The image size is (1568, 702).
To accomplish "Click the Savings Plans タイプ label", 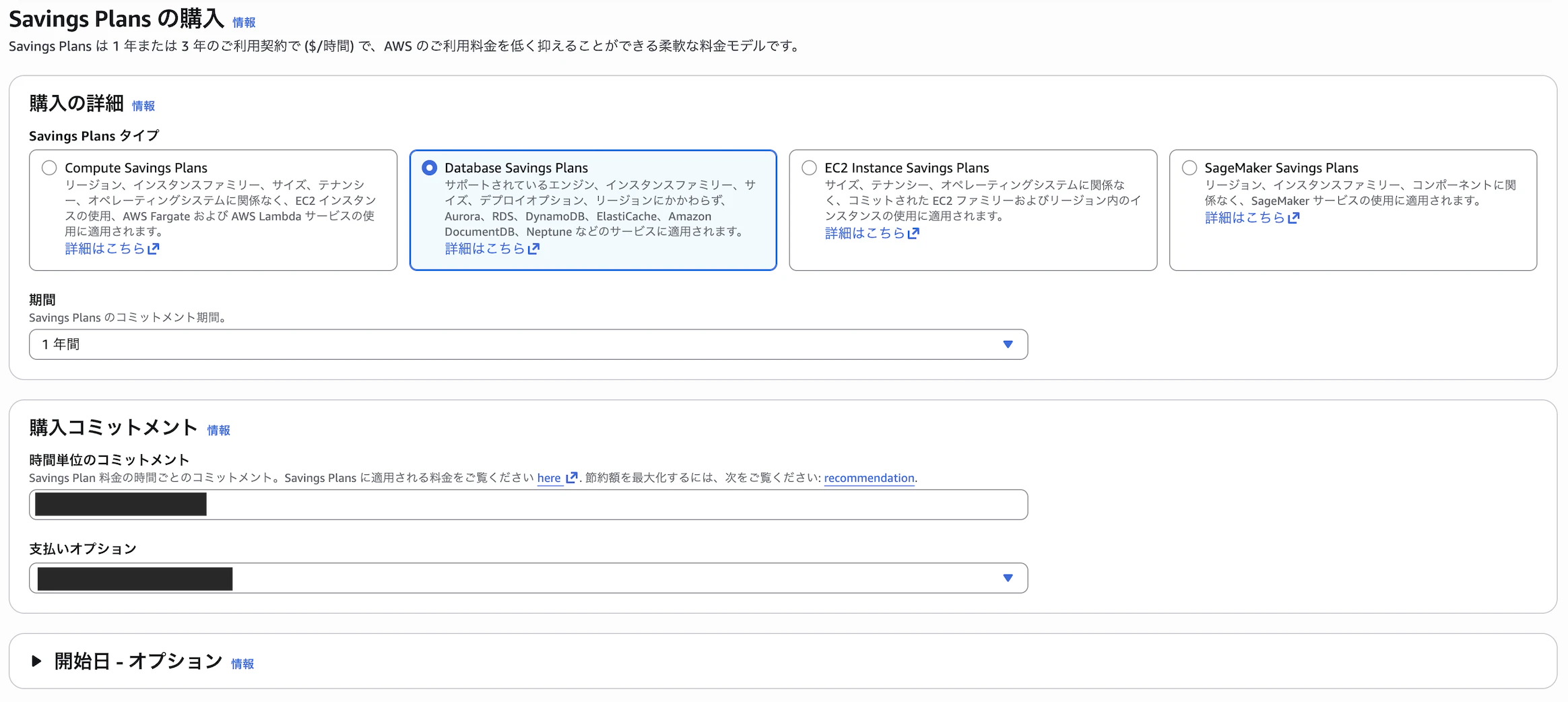I will click(94, 135).
